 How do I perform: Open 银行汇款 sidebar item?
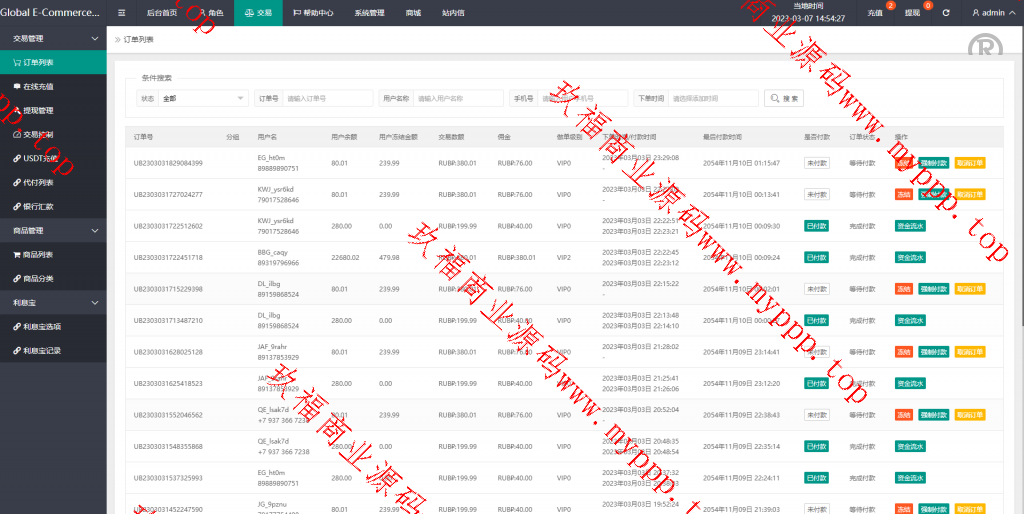[x=38, y=206]
